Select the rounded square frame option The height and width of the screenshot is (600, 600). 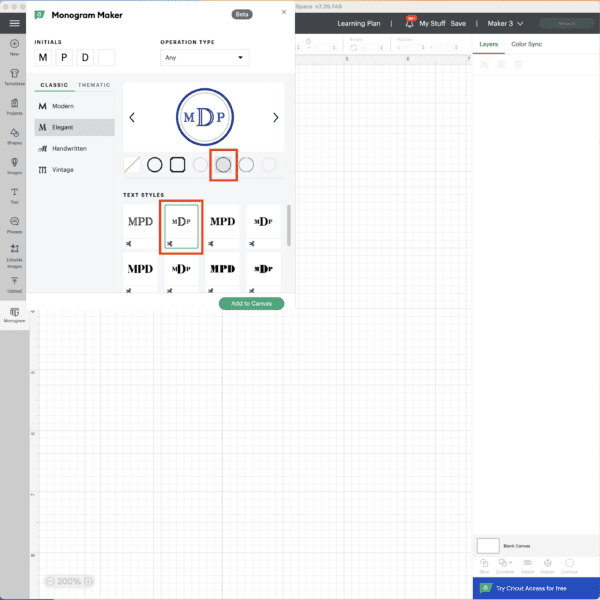(178, 164)
